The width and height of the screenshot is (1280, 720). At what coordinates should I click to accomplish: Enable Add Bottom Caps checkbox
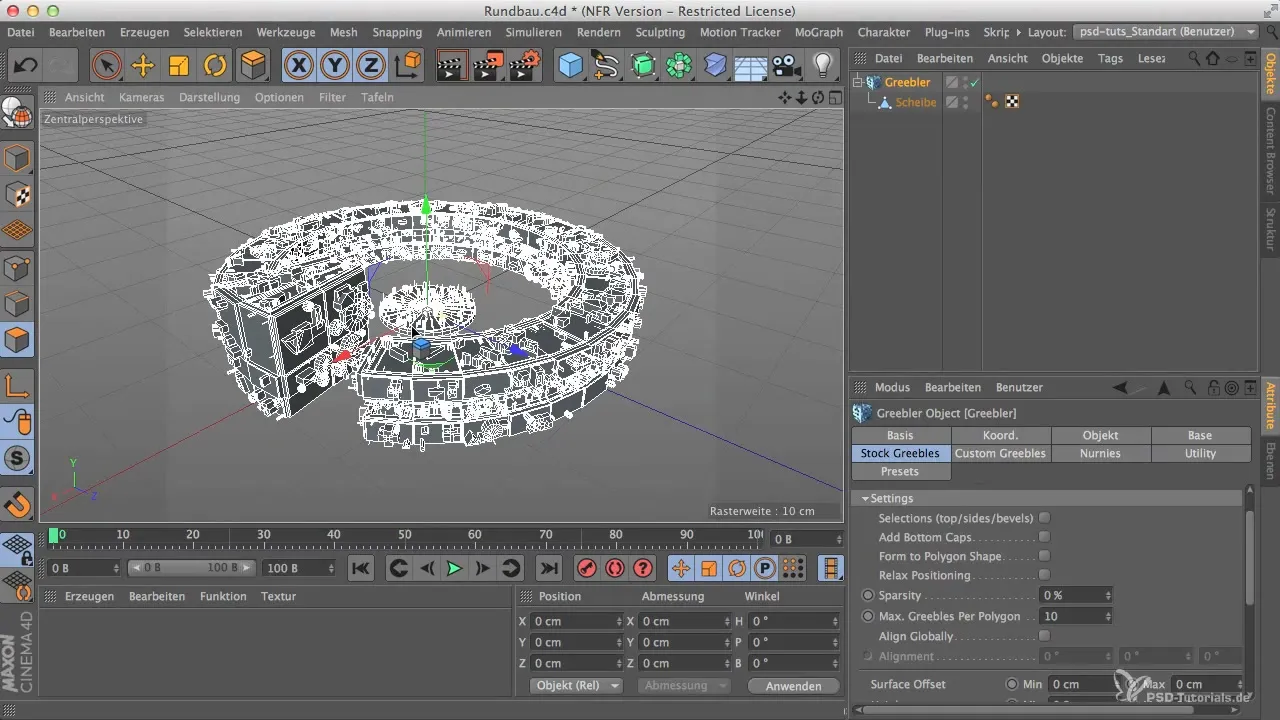(x=1044, y=537)
